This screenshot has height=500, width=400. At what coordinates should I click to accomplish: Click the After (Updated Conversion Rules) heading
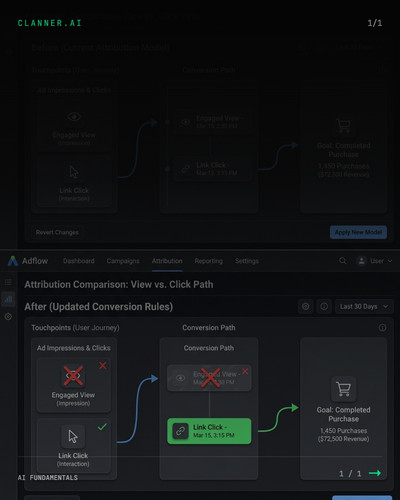99,307
